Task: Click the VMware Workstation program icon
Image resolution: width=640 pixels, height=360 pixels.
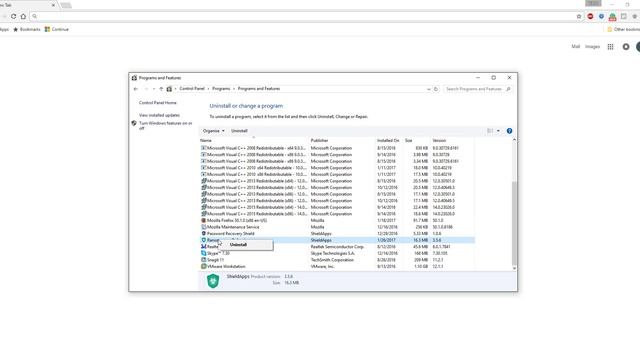Action: 204,266
